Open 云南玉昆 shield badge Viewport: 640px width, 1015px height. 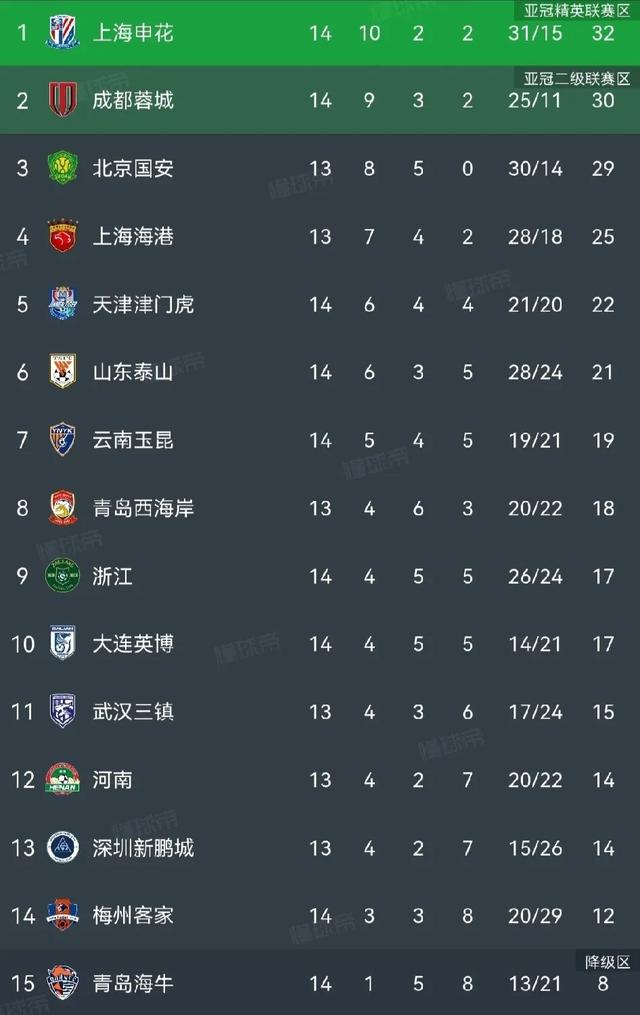pyautogui.click(x=63, y=440)
